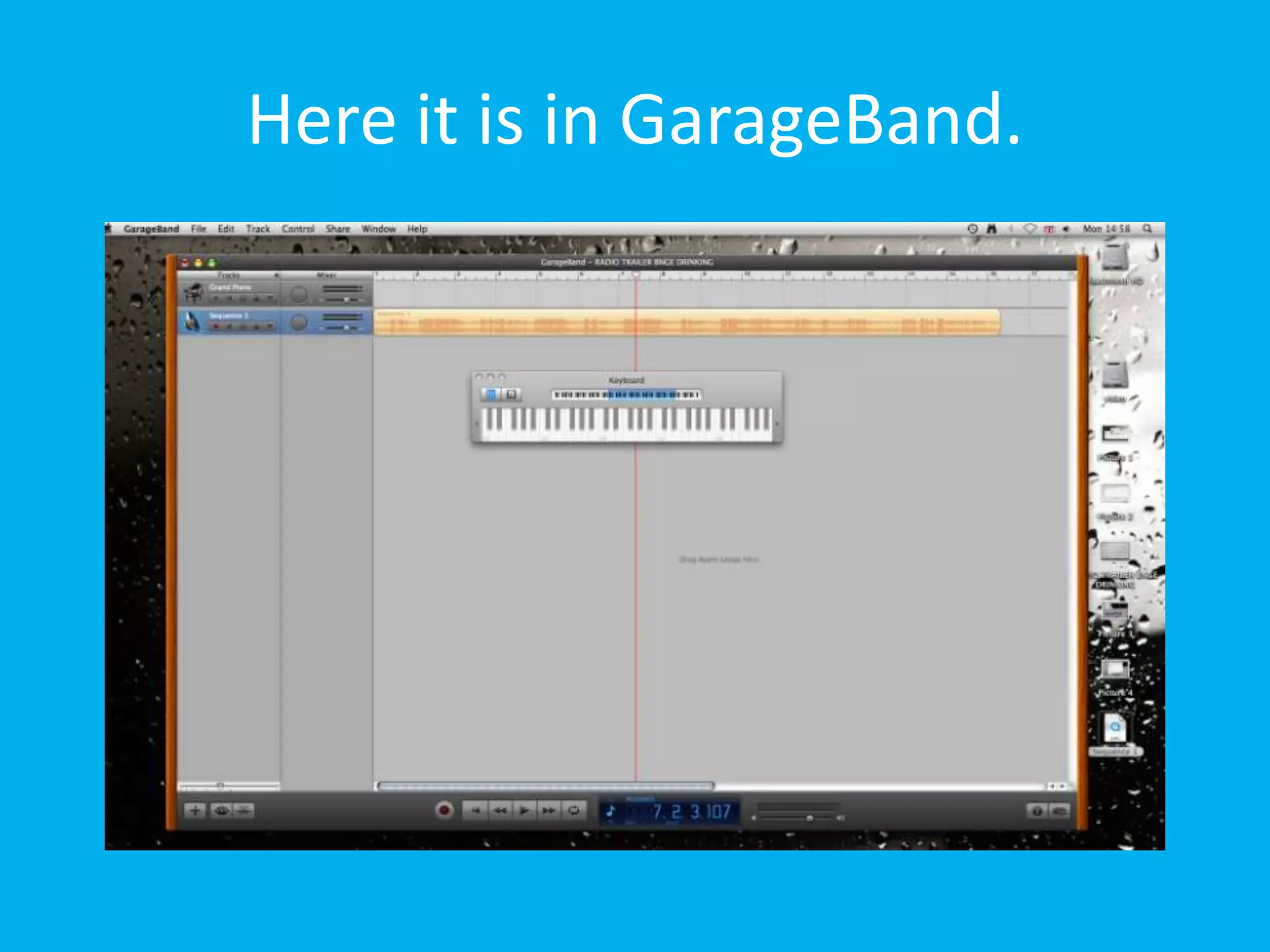The height and width of the screenshot is (952, 1270).
Task: Click the Tracks column header arrow
Action: 277,275
